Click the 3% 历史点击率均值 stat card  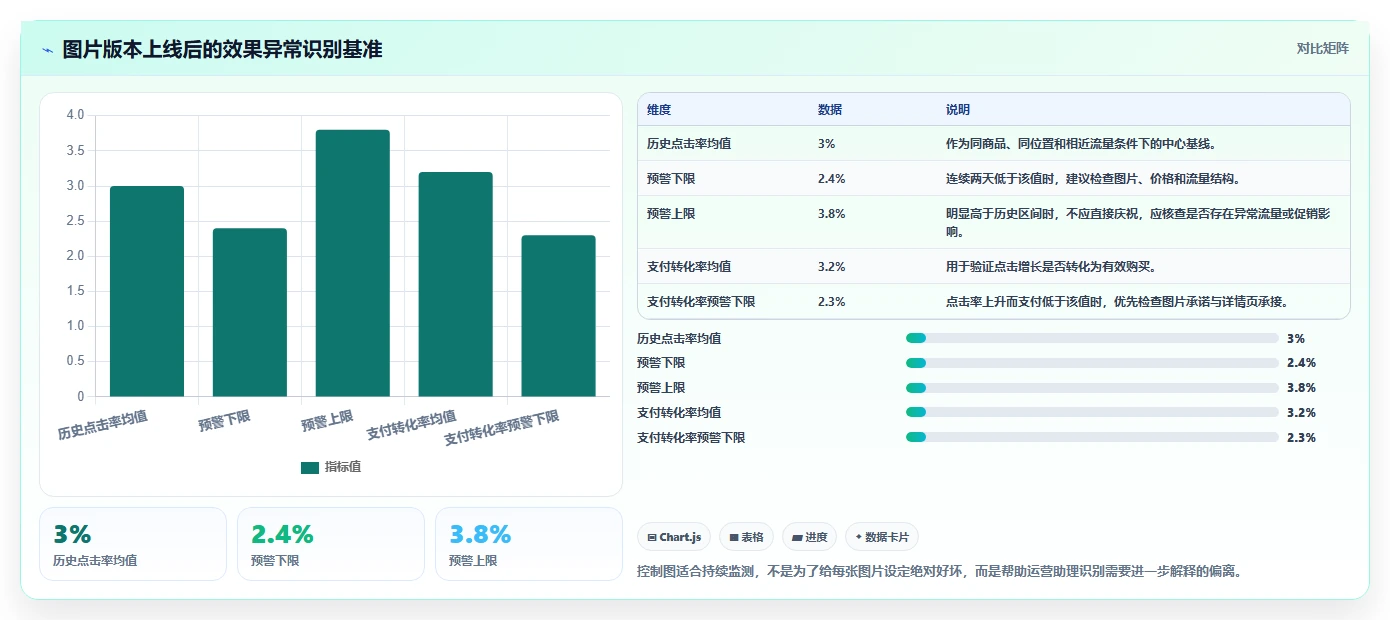click(x=133, y=544)
